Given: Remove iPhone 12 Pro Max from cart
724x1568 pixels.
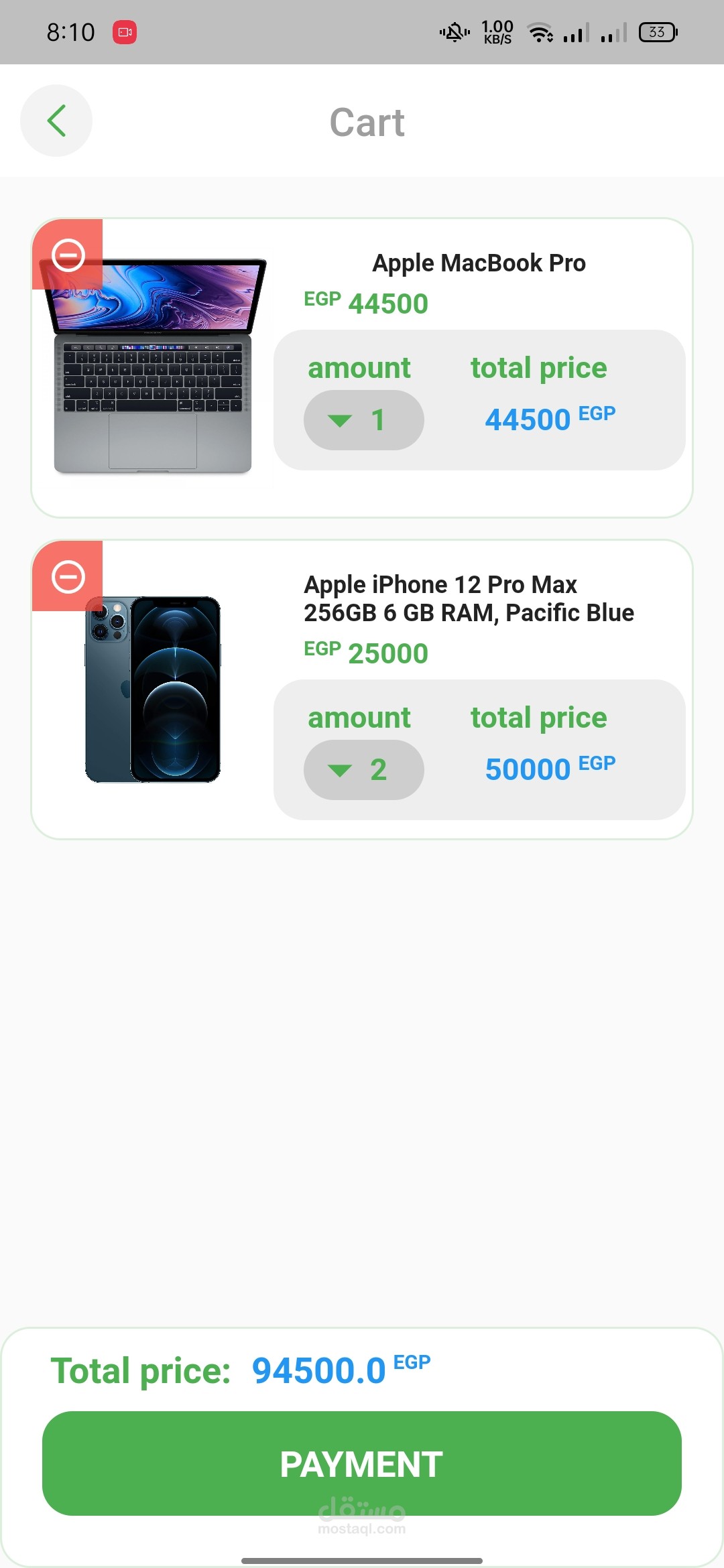Looking at the screenshot, I should click(68, 576).
